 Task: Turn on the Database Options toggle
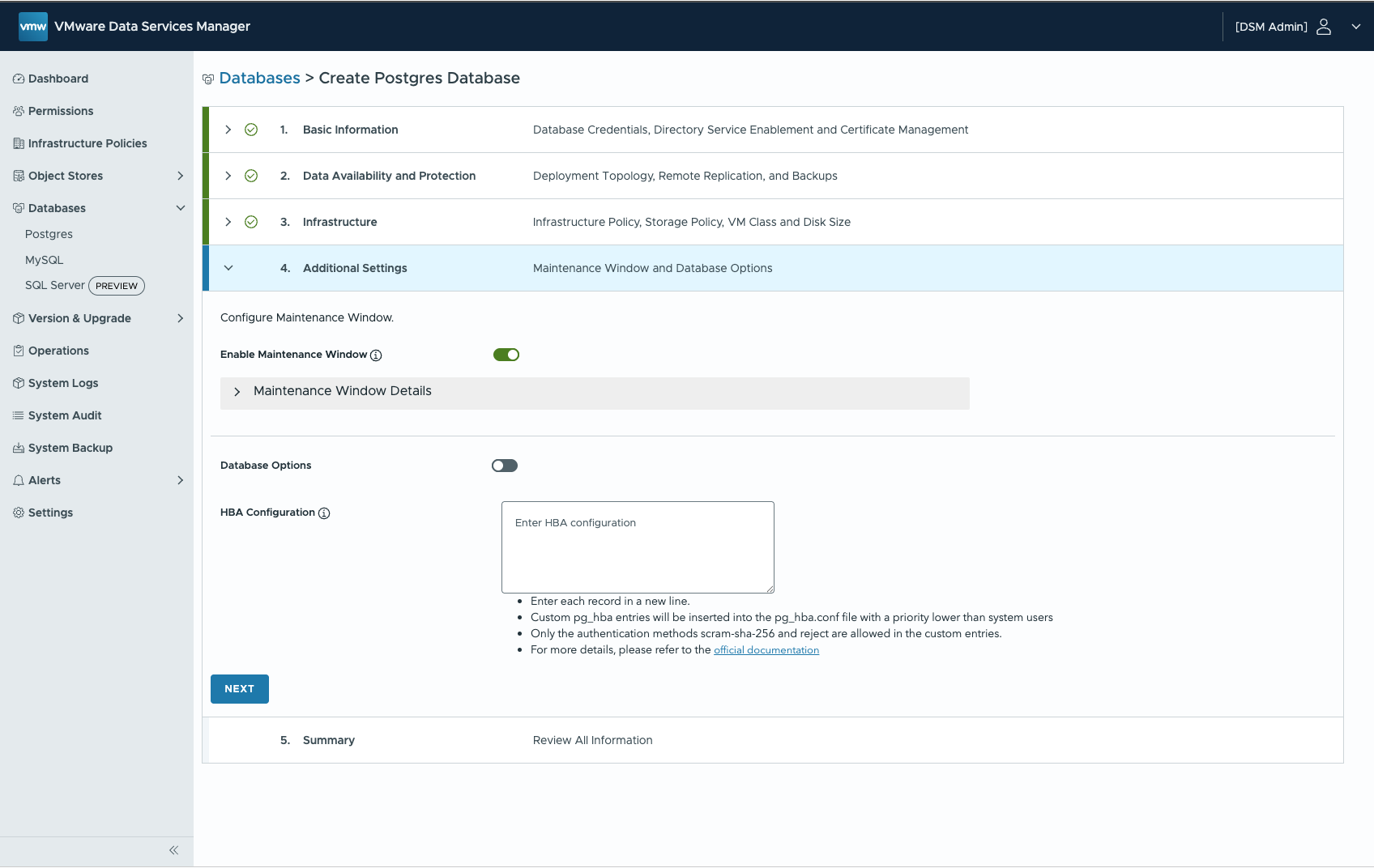[505, 466]
